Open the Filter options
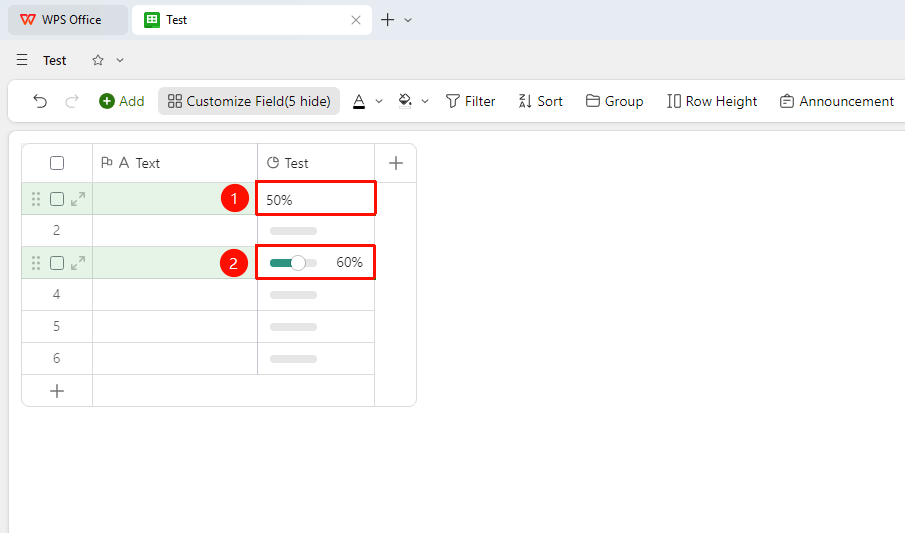 pyautogui.click(x=470, y=101)
